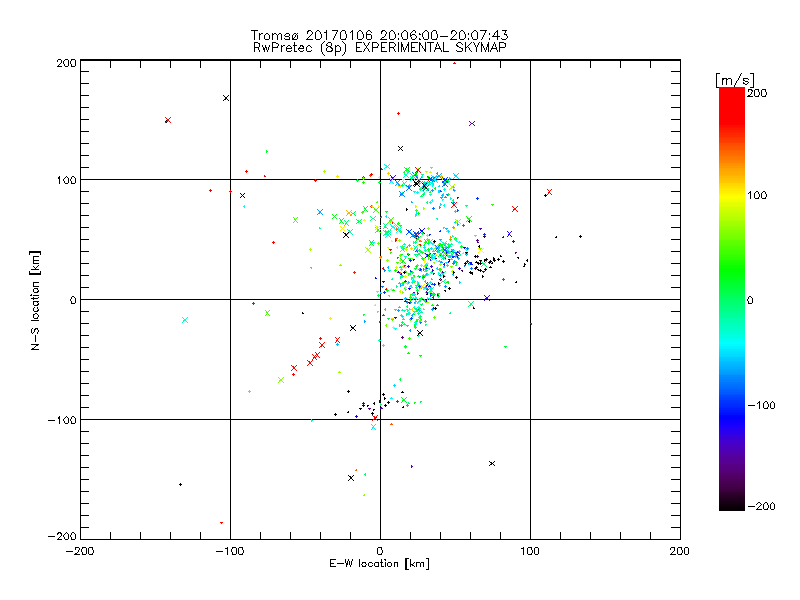Click the '[m/s]' colorbar unit label
This screenshot has height=600, width=800.
click(735, 80)
